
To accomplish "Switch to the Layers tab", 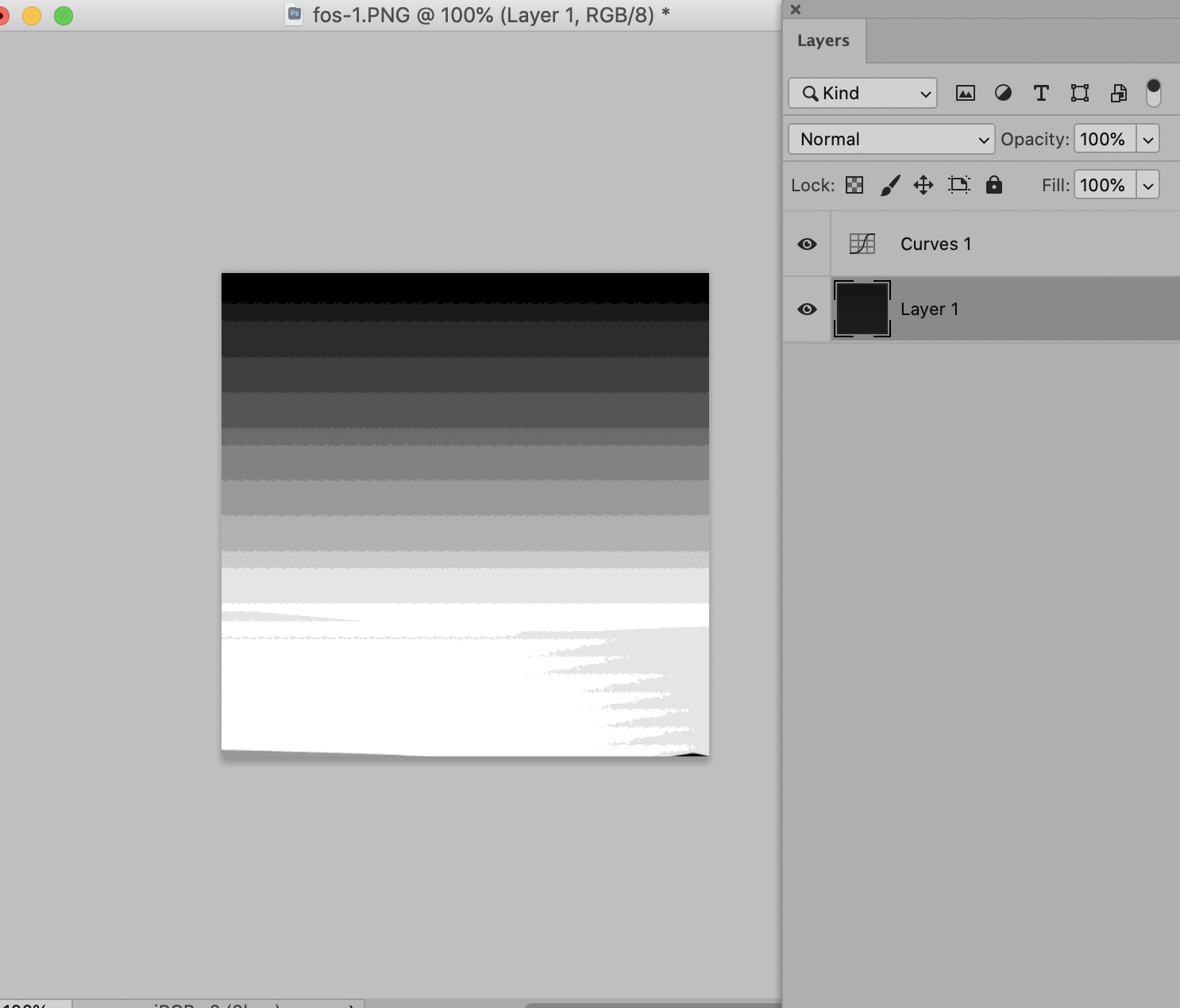I will point(823,40).
